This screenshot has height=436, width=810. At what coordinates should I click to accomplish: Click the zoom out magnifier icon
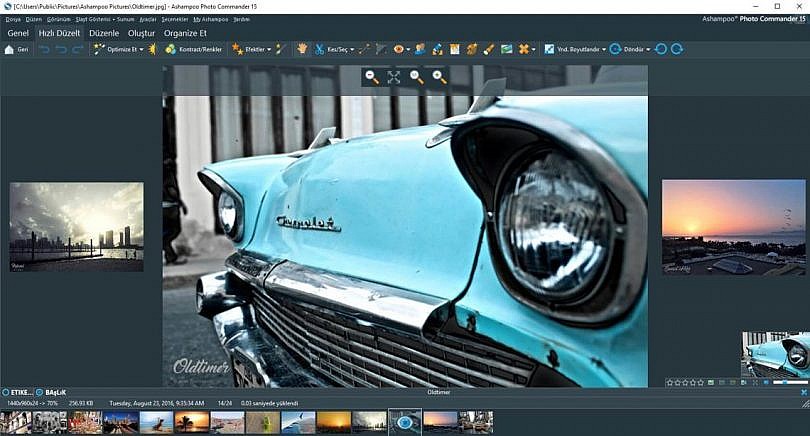pyautogui.click(x=371, y=77)
